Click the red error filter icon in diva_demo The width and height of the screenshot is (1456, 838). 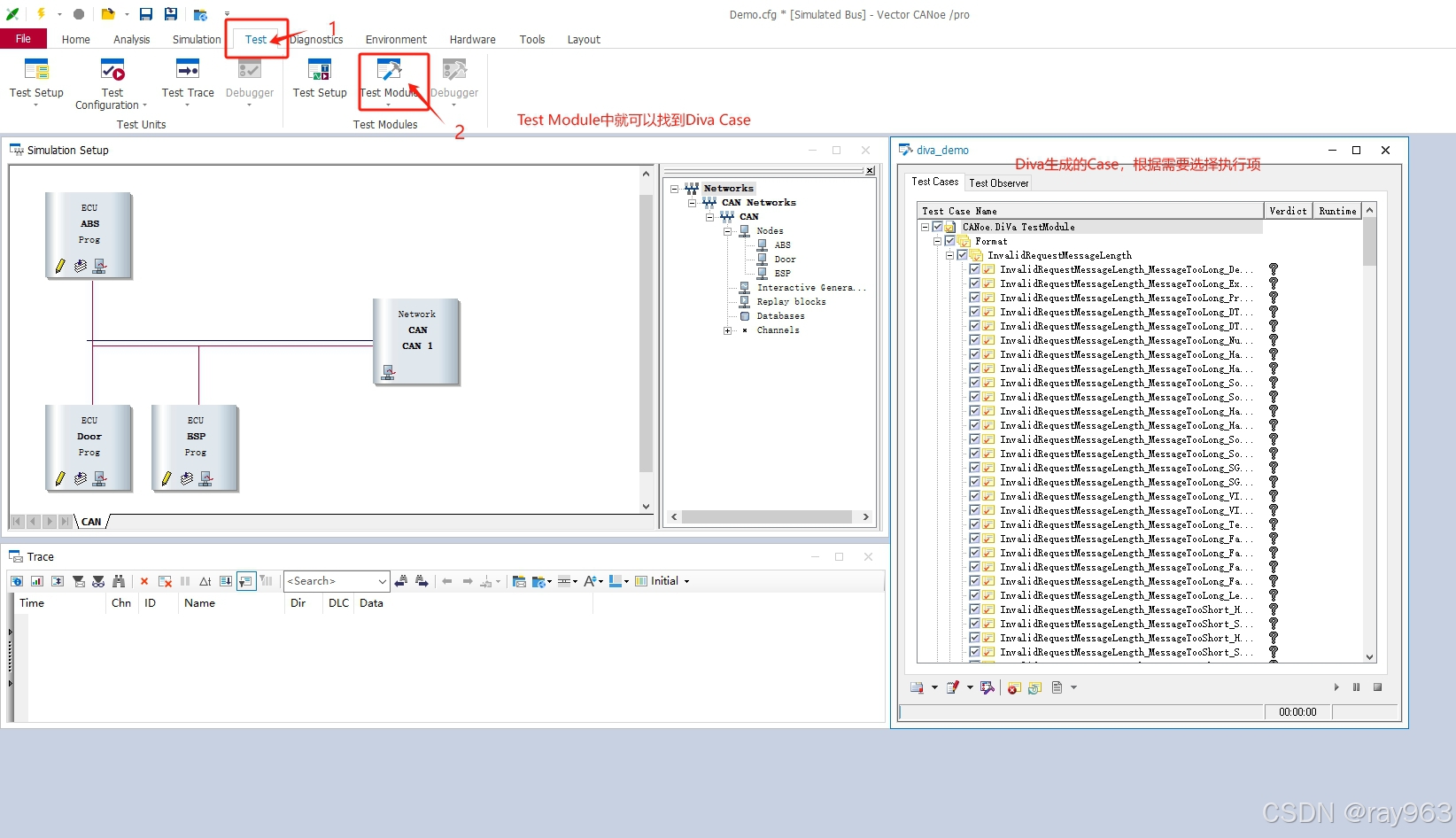coord(1015,687)
